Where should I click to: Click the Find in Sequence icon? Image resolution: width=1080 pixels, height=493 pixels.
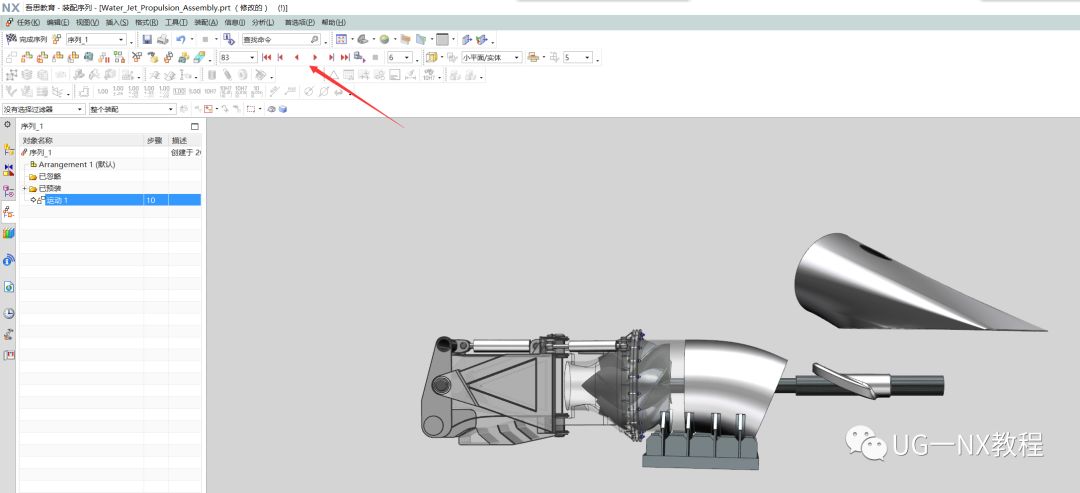pos(152,57)
